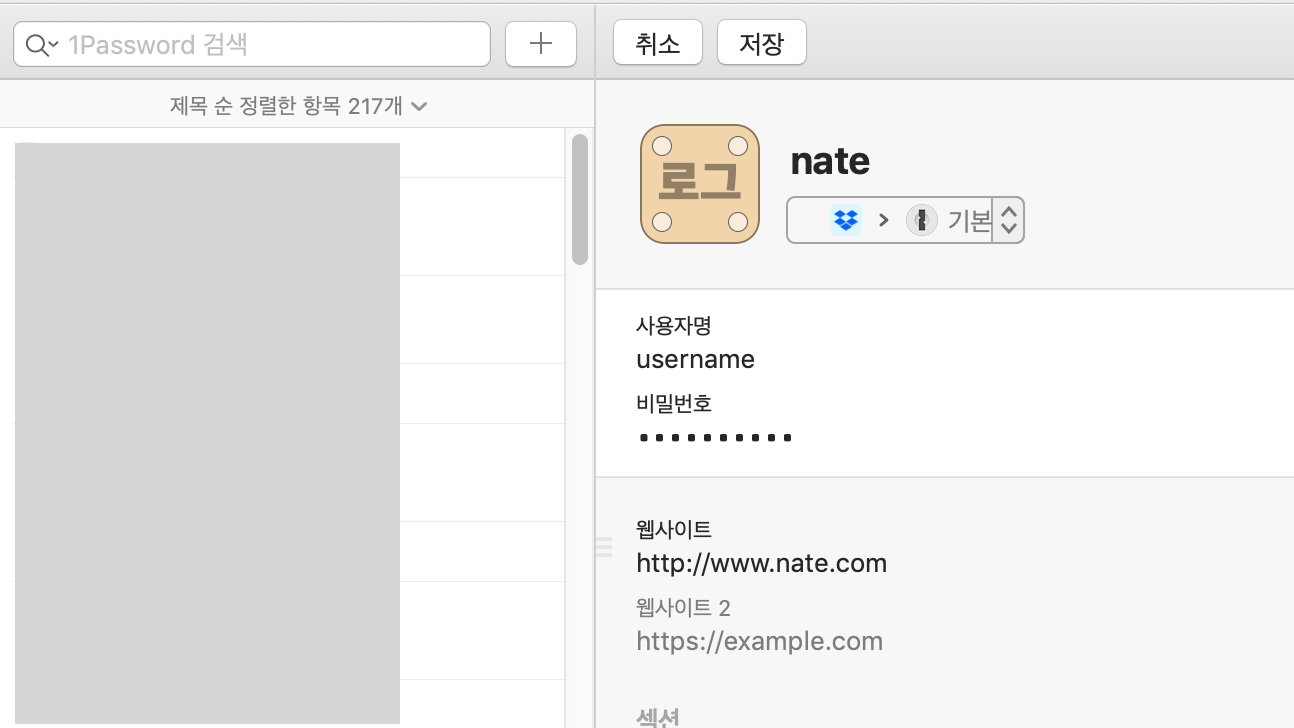Click the 비밀번호 field label
This screenshot has height=728, width=1294.
[673, 403]
